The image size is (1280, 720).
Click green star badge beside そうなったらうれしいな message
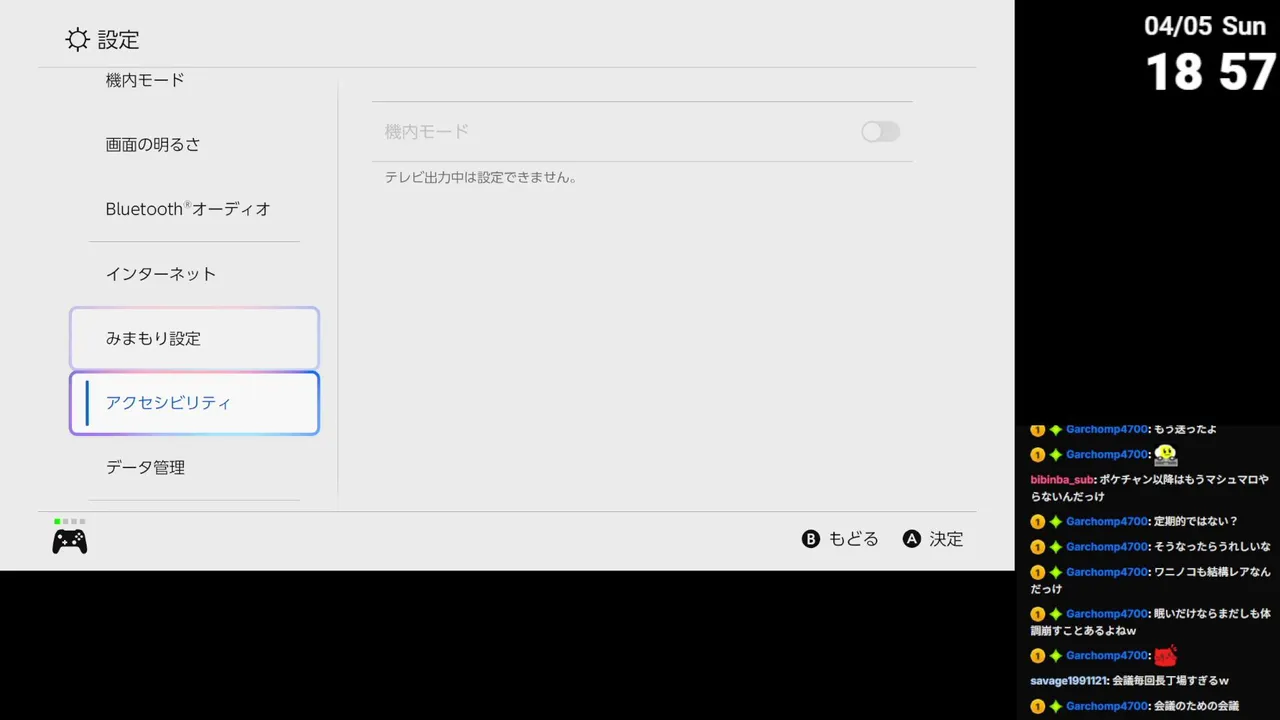click(1055, 547)
